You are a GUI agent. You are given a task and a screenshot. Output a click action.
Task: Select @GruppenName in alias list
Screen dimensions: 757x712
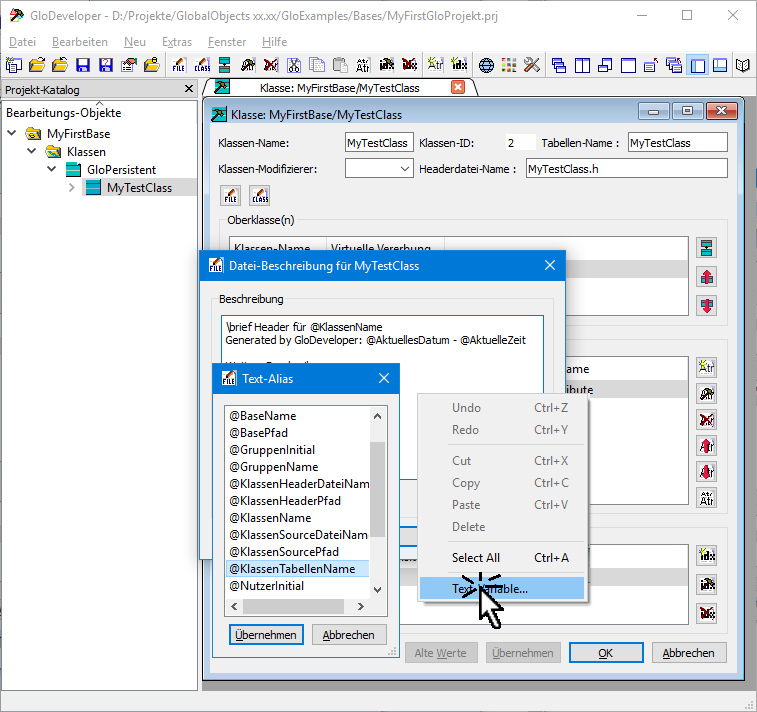pyautogui.click(x=297, y=467)
